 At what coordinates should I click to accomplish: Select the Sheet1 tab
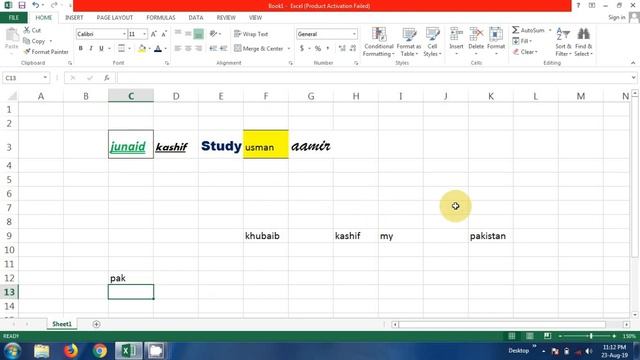click(62, 324)
